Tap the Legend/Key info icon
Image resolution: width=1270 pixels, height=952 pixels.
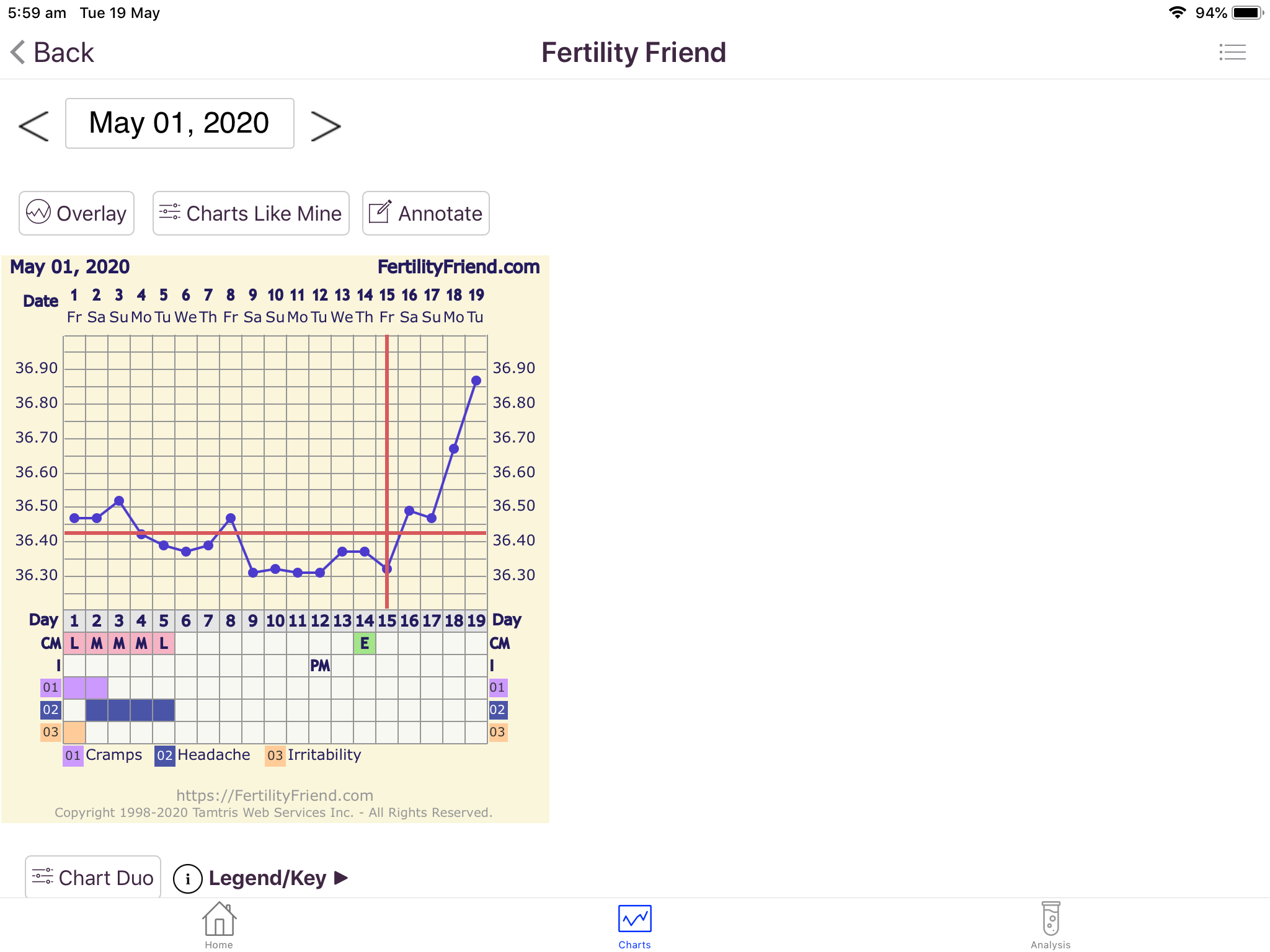tap(187, 878)
